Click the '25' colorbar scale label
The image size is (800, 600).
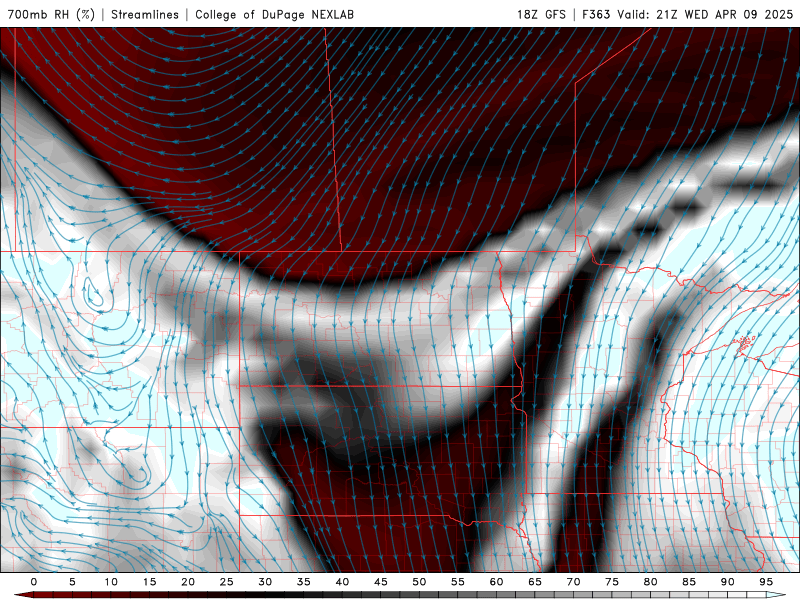[x=227, y=582]
